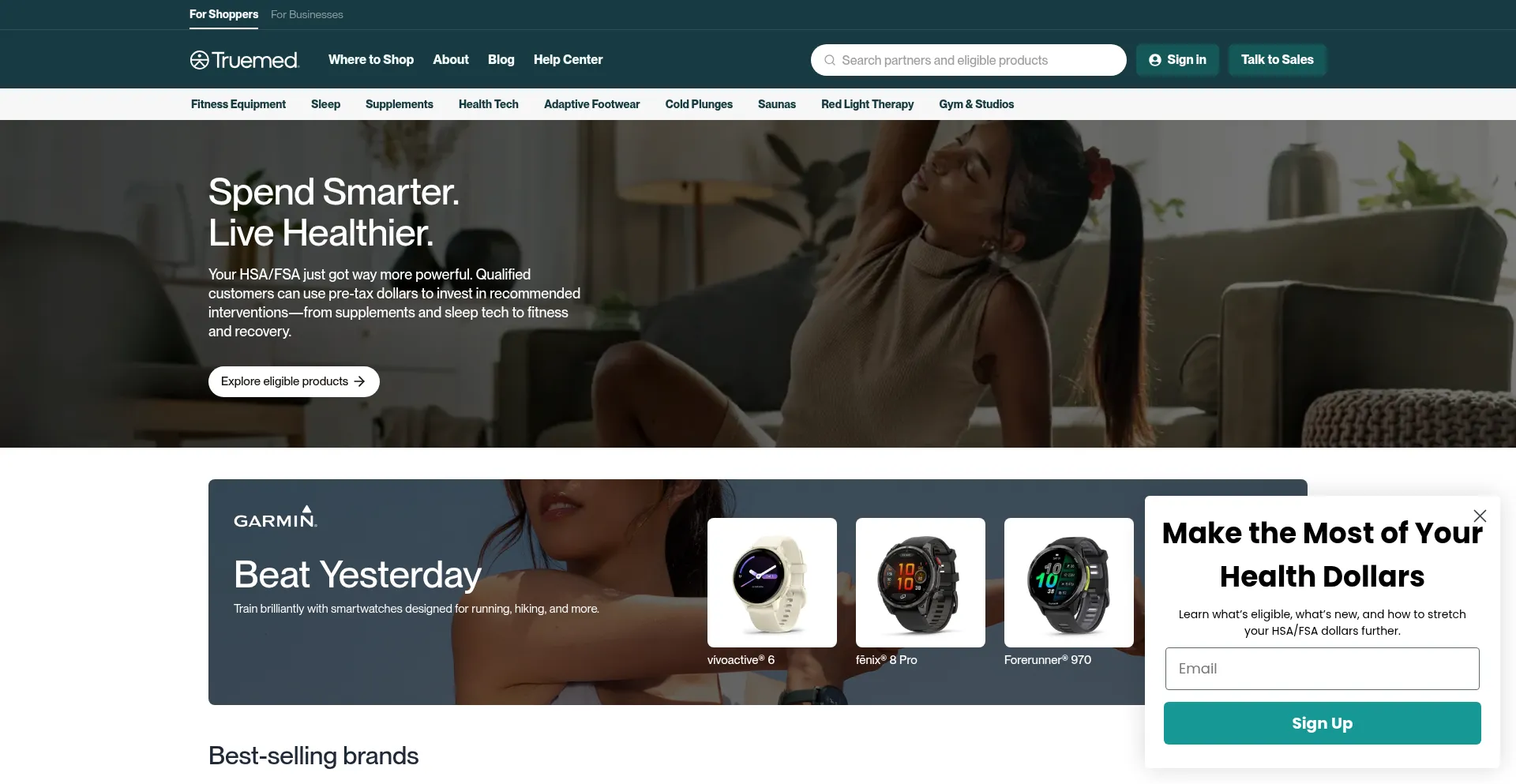The width and height of the screenshot is (1516, 784).
Task: Click the Email input field
Action: tap(1323, 669)
